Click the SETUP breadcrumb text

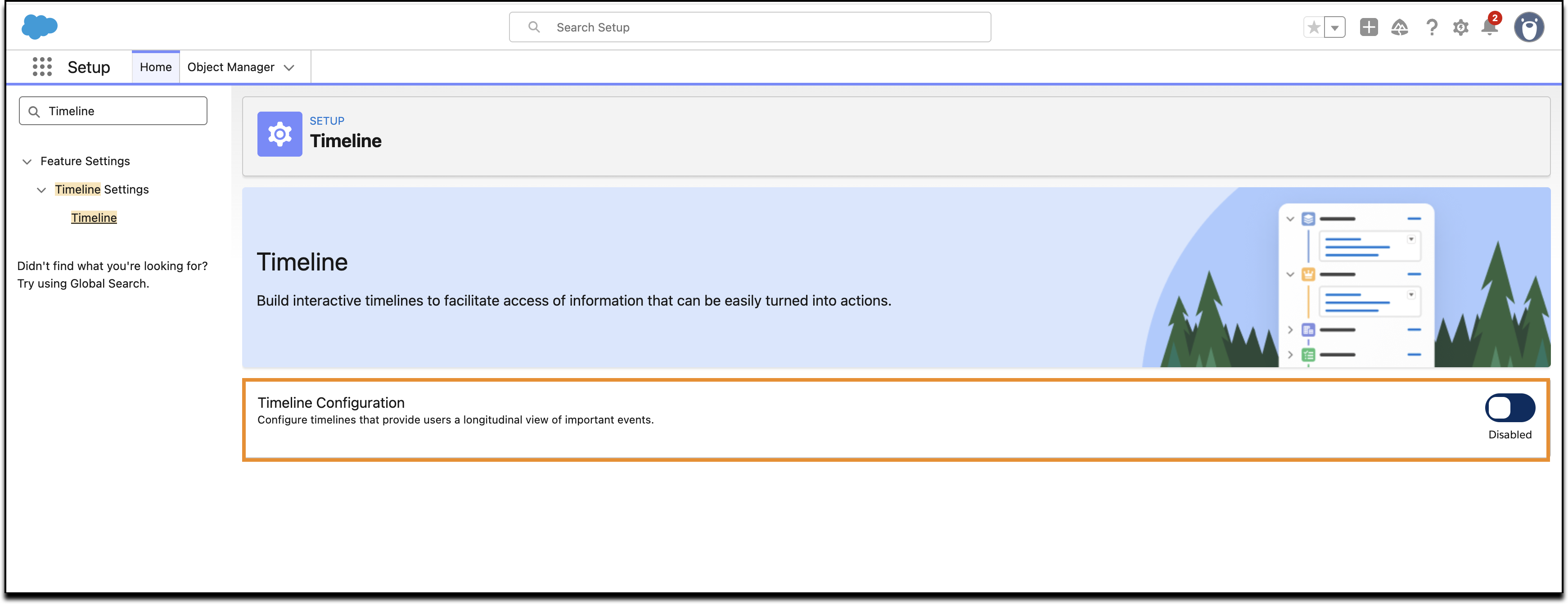[x=327, y=121]
